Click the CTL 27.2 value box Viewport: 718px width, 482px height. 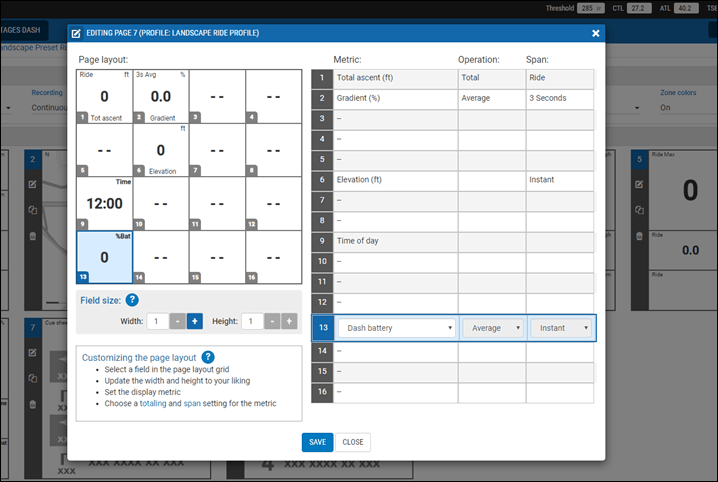639,8
